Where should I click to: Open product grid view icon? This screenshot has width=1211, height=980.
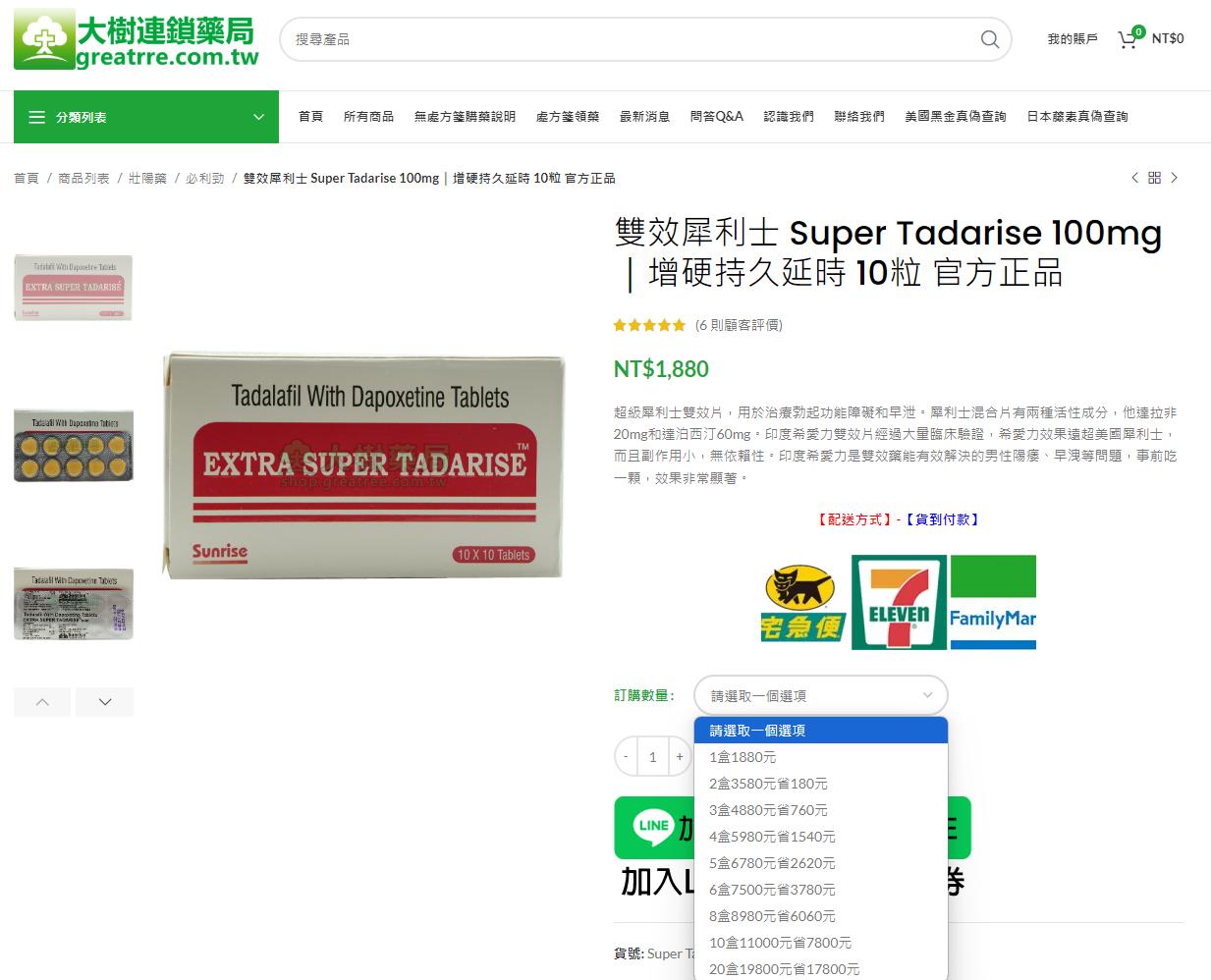coord(1154,178)
